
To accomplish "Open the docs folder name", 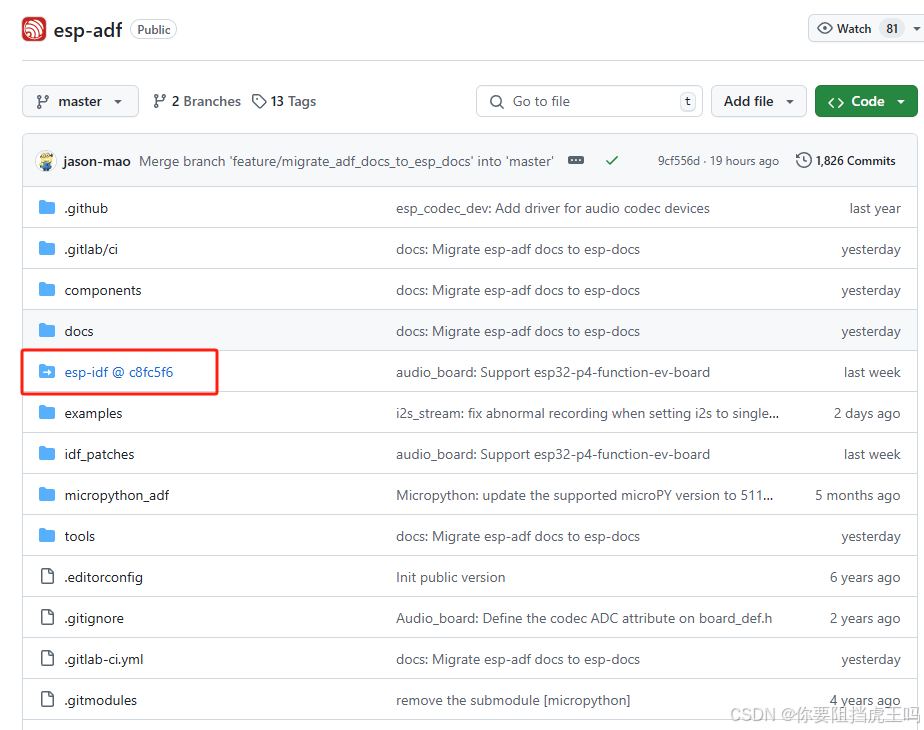I will coord(79,331).
